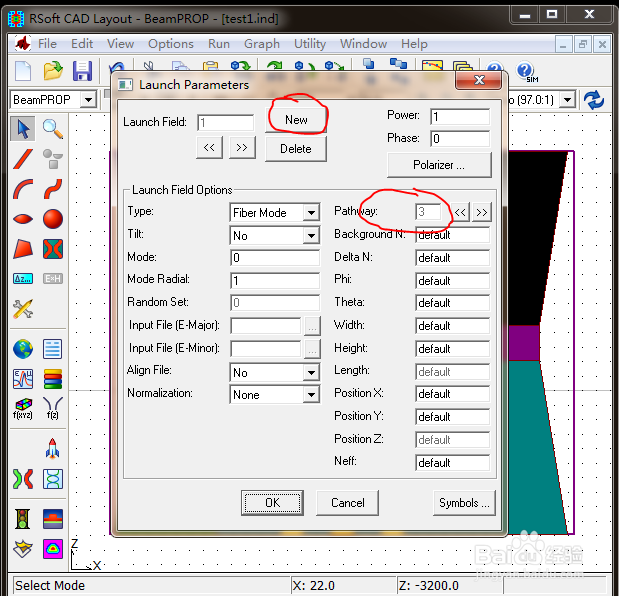Viewport: 619px width, 596px height.
Task: Go to next launch field with >>
Action: click(x=242, y=148)
